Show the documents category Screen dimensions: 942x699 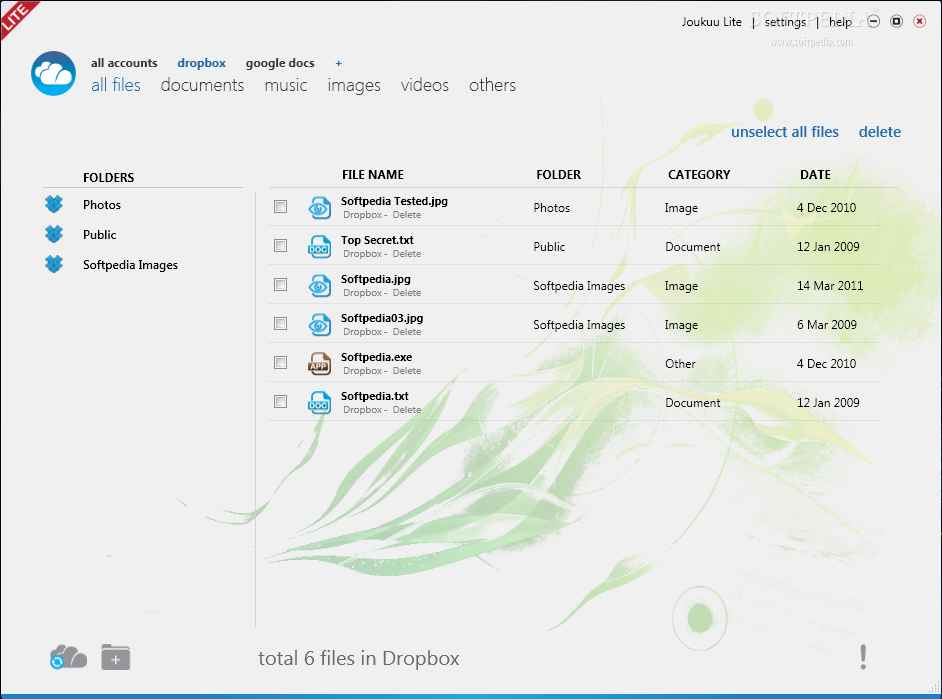202,85
